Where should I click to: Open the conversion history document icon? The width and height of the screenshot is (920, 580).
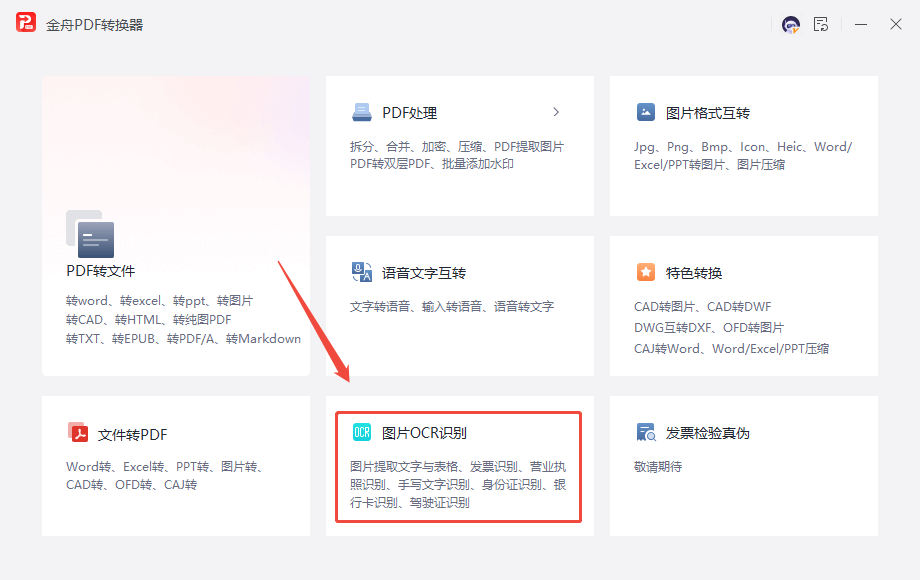click(x=821, y=24)
